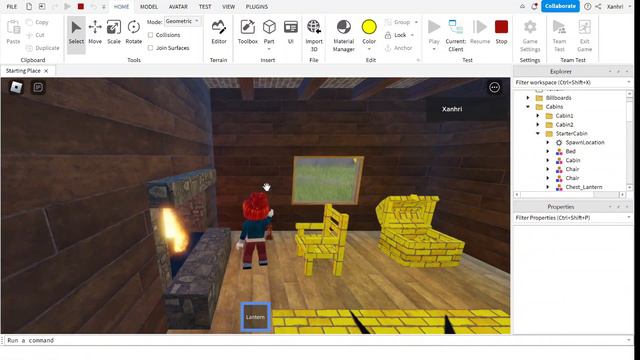The height and width of the screenshot is (360, 640).
Task: Open the Group dropdown arrow
Action: (416, 22)
